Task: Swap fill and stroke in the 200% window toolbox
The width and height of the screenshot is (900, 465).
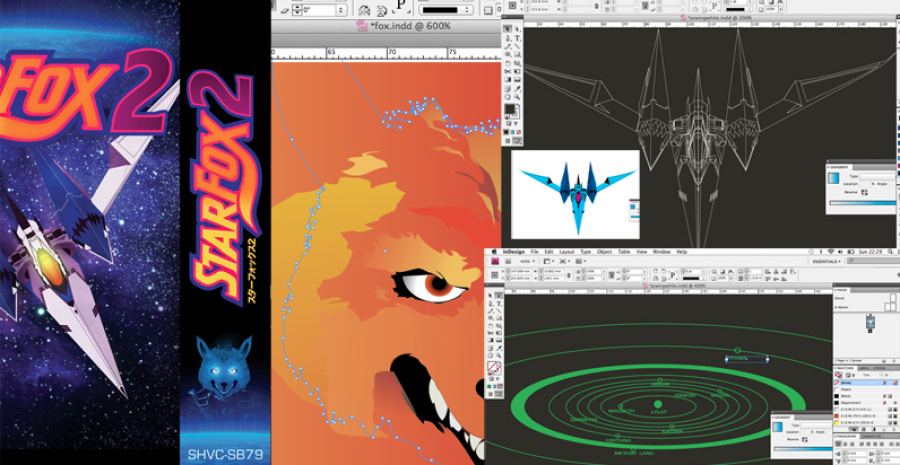Action: [519, 105]
